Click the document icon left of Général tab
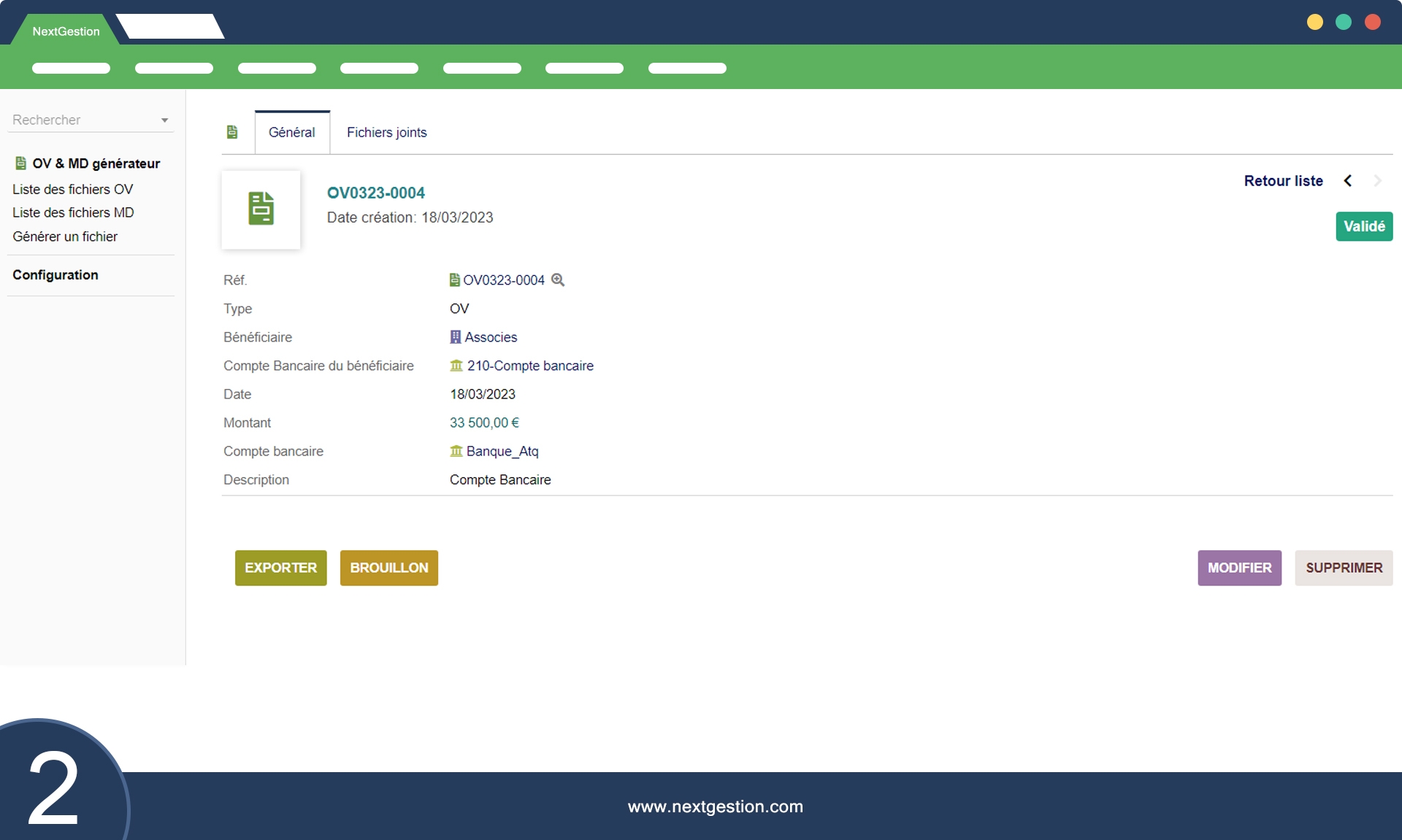Viewport: 1402px width, 840px height. coord(232,132)
